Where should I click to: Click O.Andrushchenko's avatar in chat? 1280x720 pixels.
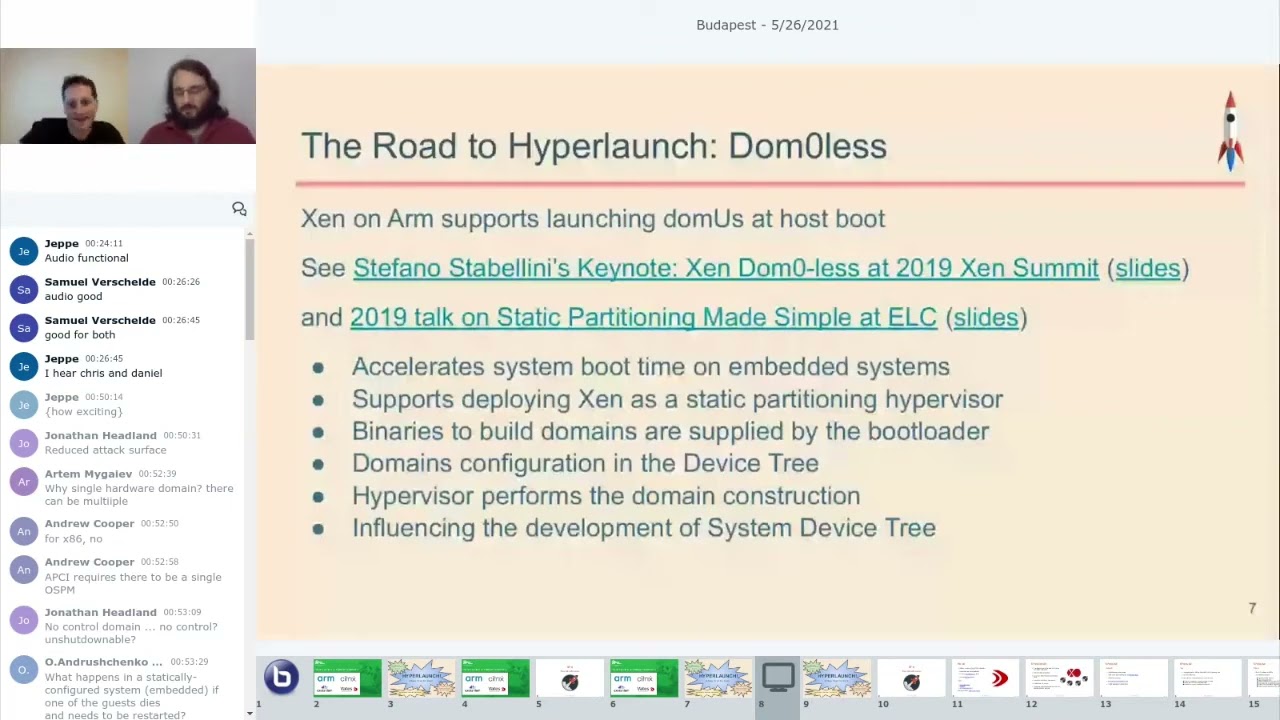tap(24, 670)
